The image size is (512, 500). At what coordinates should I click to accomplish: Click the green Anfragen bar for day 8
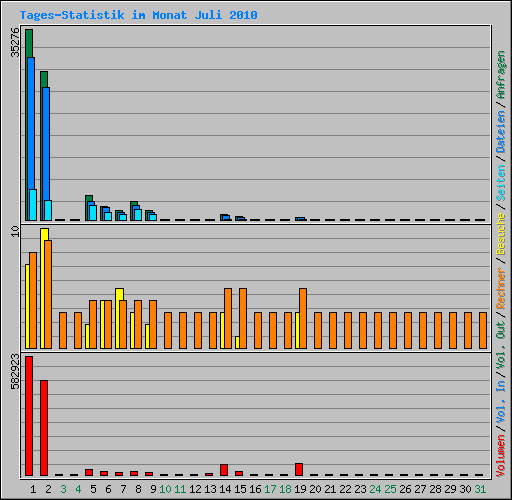click(x=134, y=203)
